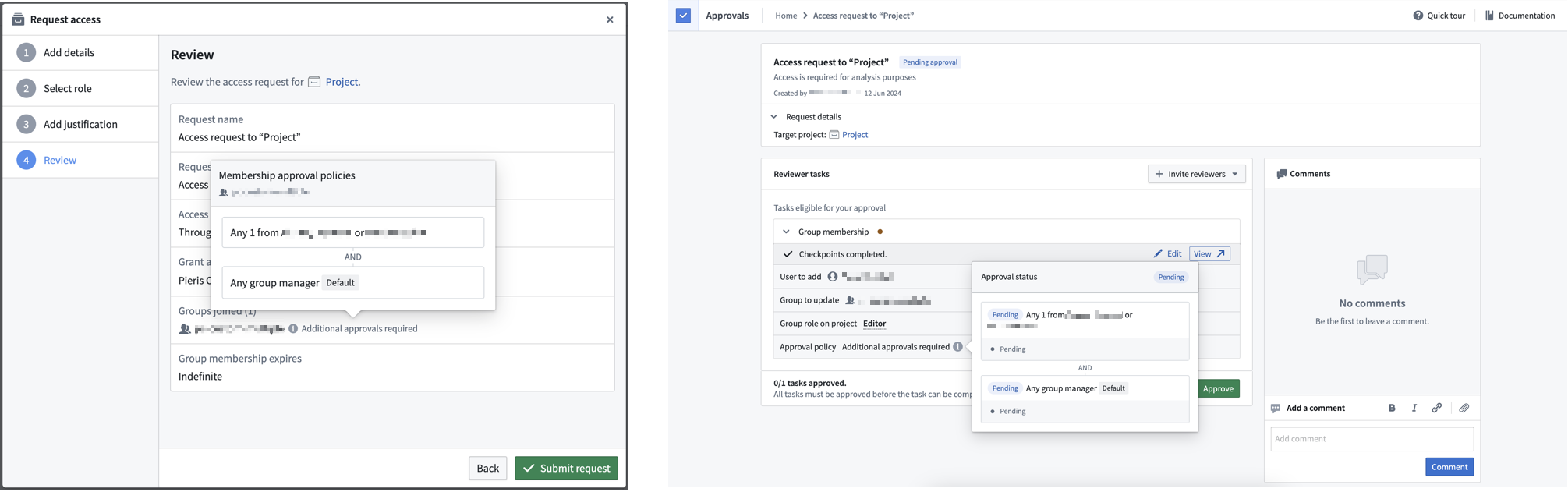Screen dimensions: 1568x492
Task: Click the Pending approval status tag
Action: pos(930,62)
